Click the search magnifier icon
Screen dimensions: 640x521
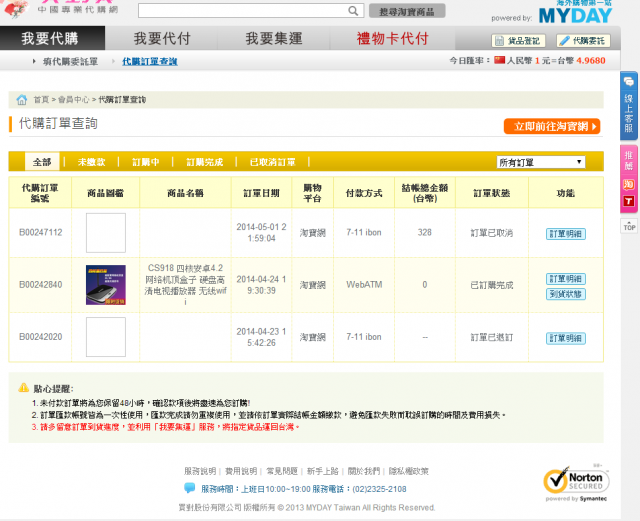(353, 11)
